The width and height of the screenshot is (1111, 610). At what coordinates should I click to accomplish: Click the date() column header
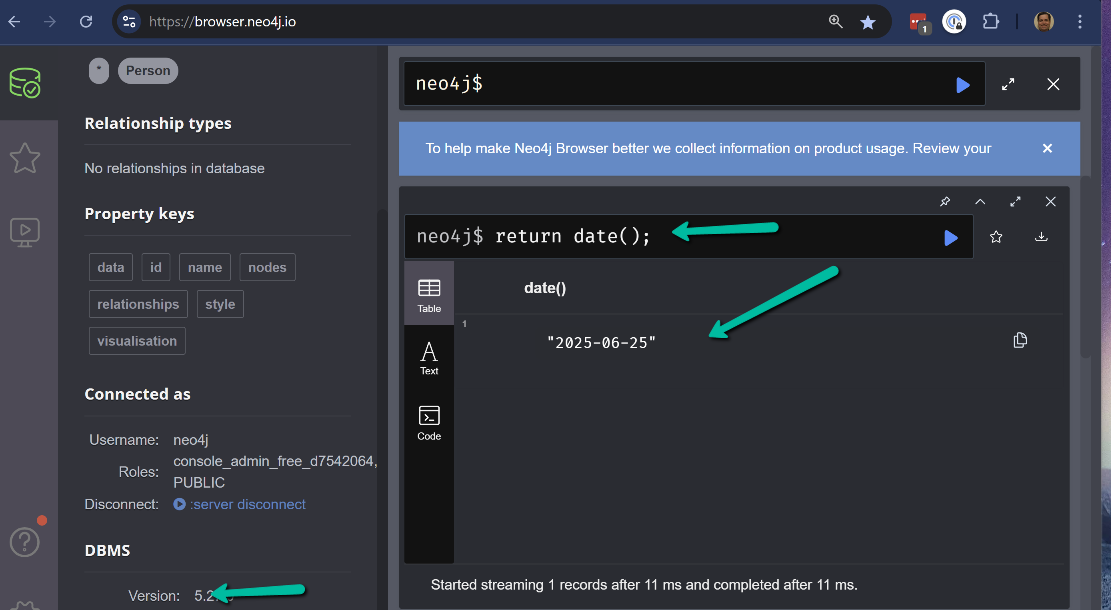(x=545, y=288)
